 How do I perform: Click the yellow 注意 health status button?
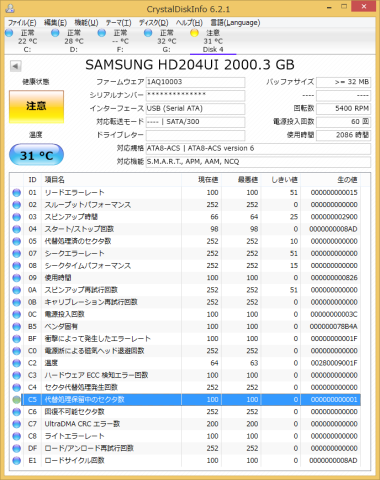pos(36,107)
